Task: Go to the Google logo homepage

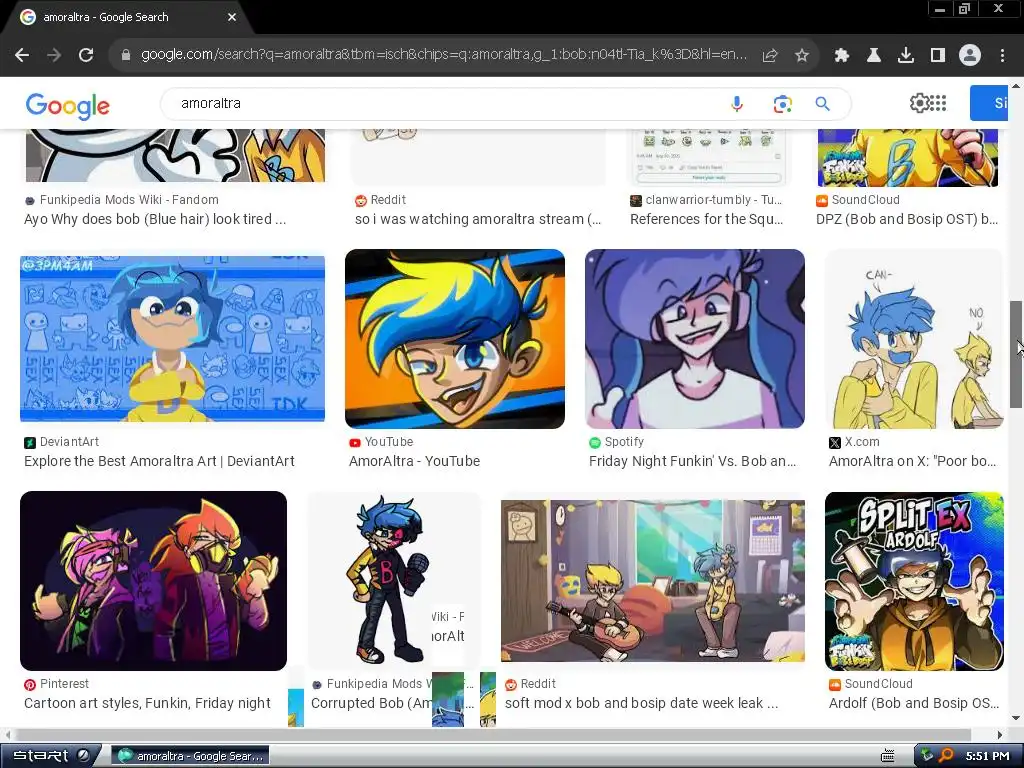Action: tap(68, 106)
